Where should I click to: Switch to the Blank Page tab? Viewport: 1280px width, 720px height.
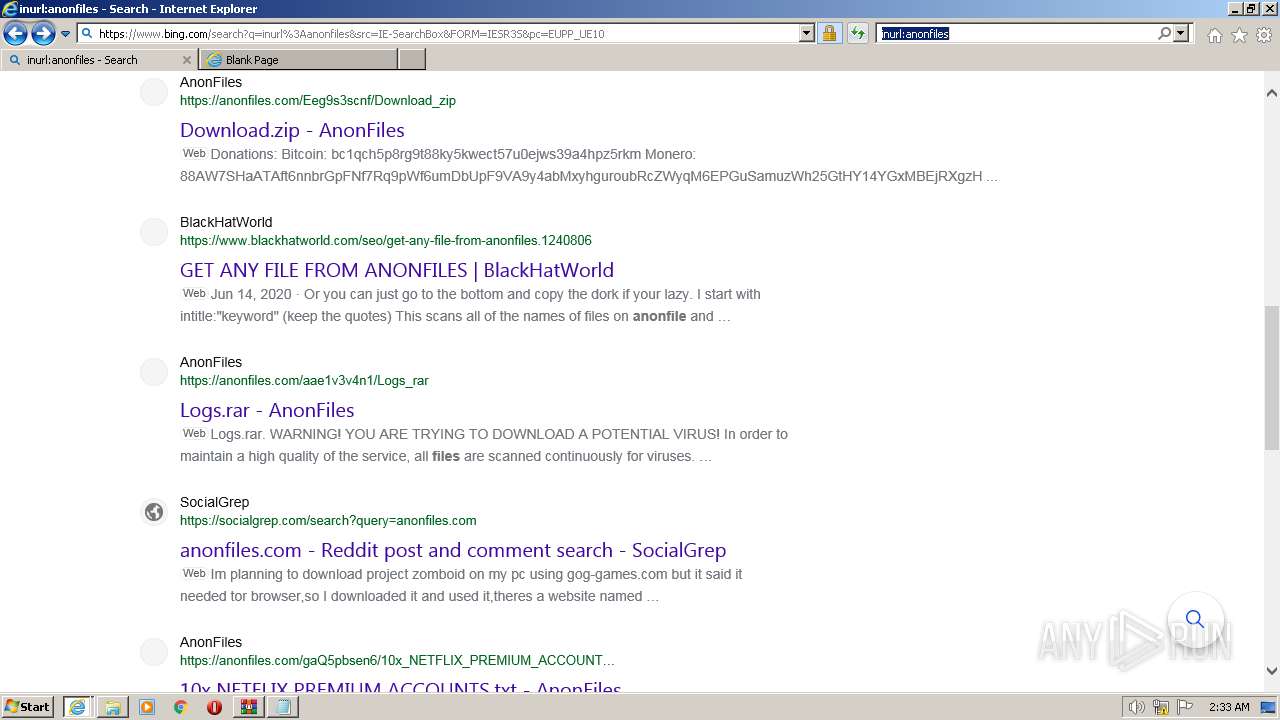tap(298, 60)
